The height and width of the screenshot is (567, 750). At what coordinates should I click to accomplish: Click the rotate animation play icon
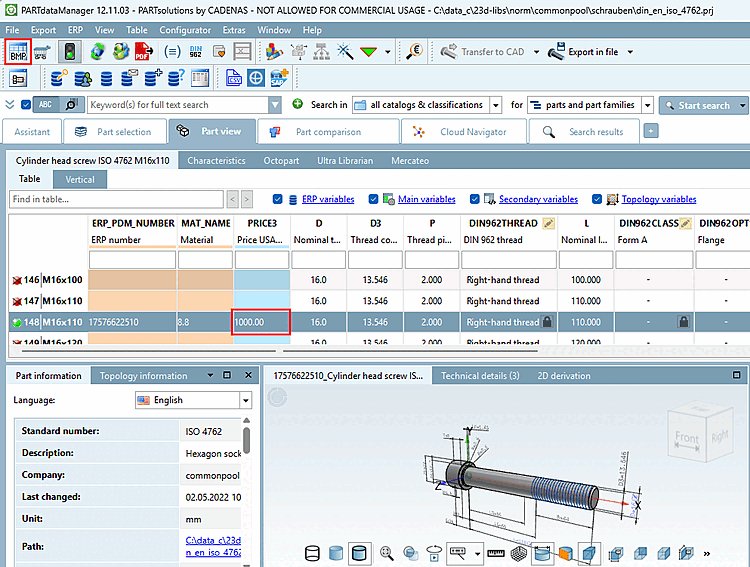coord(434,554)
